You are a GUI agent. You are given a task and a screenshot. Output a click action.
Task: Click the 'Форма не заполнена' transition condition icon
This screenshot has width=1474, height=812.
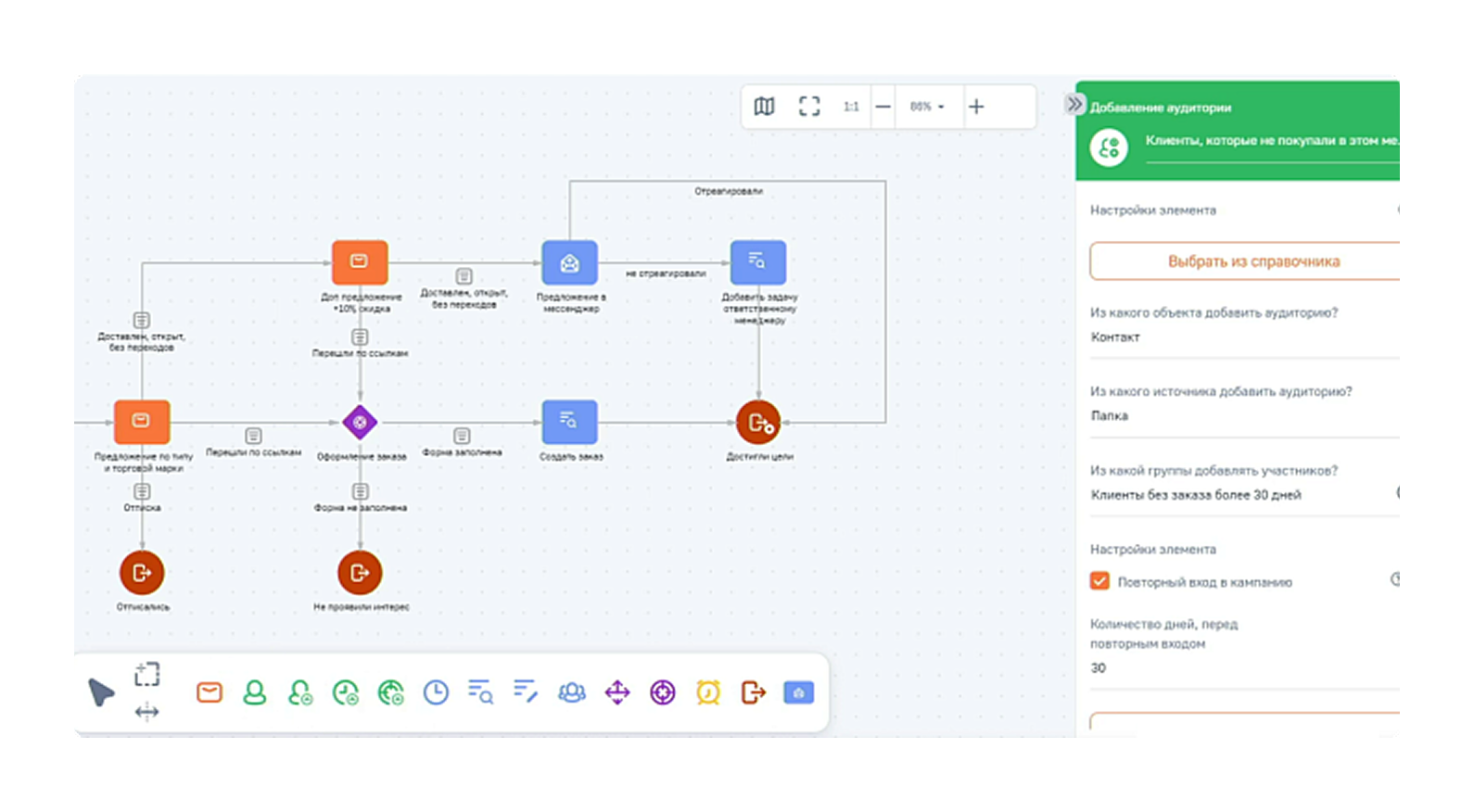point(361,491)
